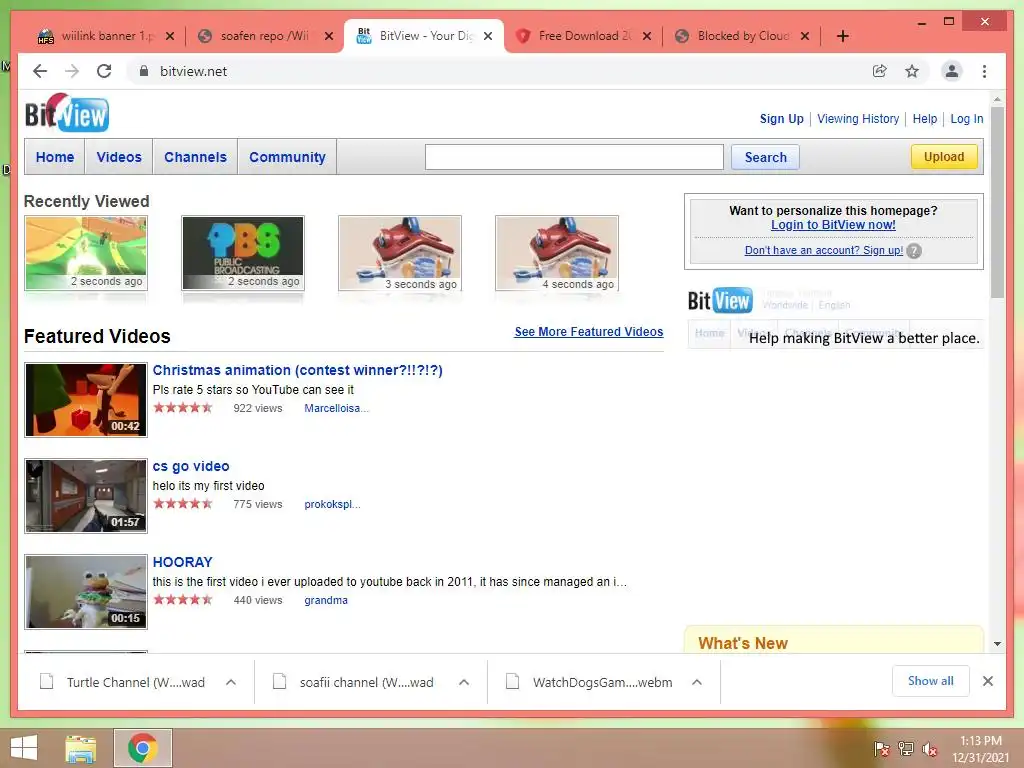Click the question mark help icon beside Sign up
This screenshot has width=1024, height=768.
pyautogui.click(x=914, y=251)
